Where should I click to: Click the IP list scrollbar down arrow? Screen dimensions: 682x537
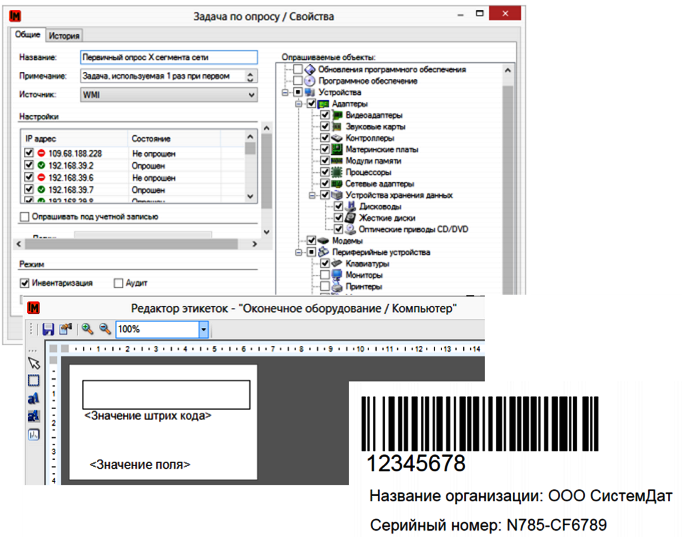coord(250,196)
